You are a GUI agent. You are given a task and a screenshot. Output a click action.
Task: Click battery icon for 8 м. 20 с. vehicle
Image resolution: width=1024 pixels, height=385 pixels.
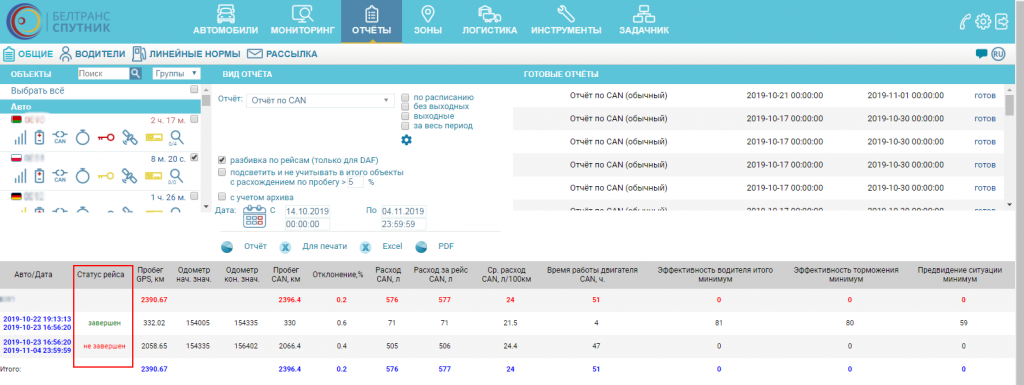click(x=40, y=176)
